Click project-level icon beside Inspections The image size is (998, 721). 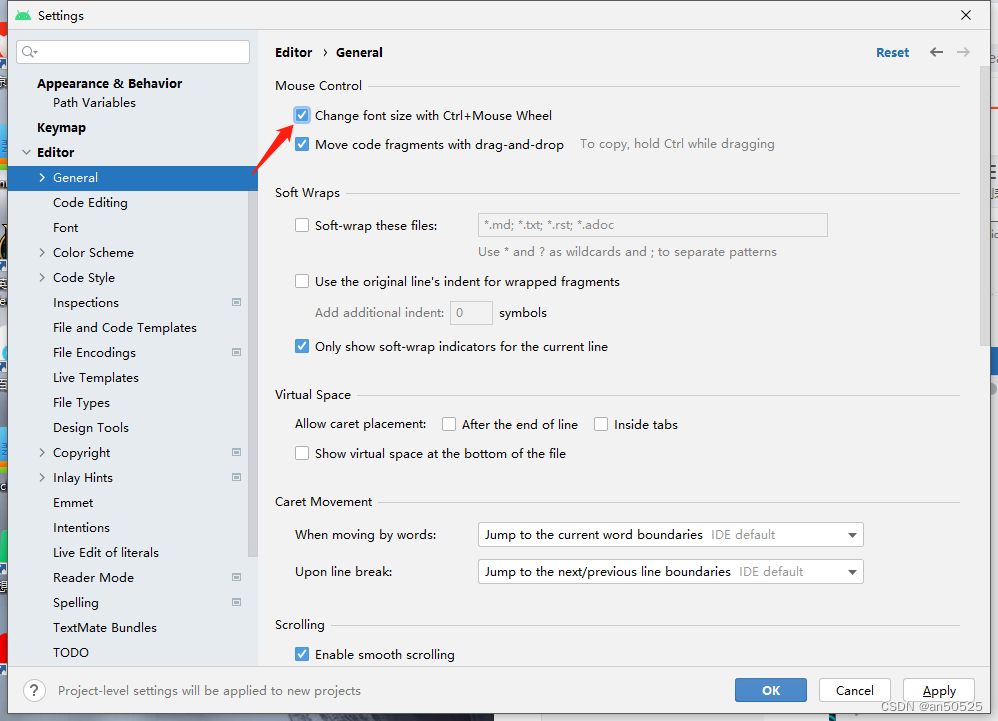point(236,302)
